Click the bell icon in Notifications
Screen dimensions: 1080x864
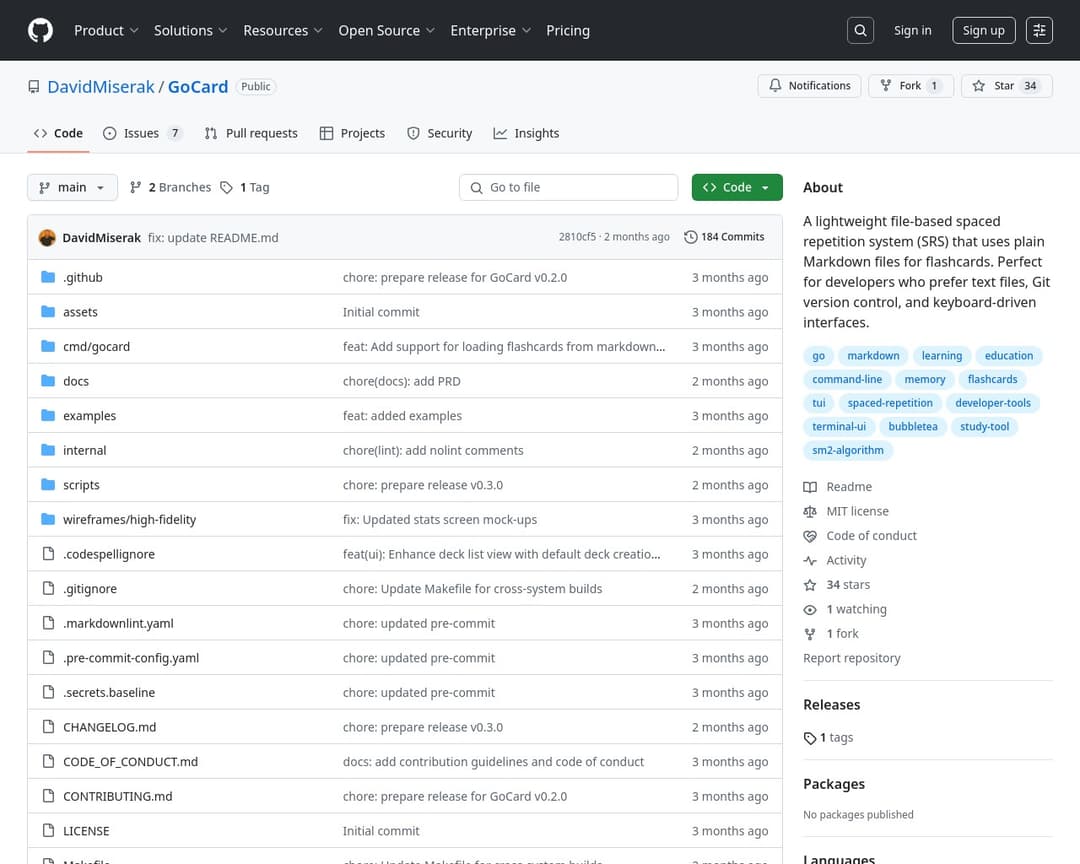tap(775, 85)
